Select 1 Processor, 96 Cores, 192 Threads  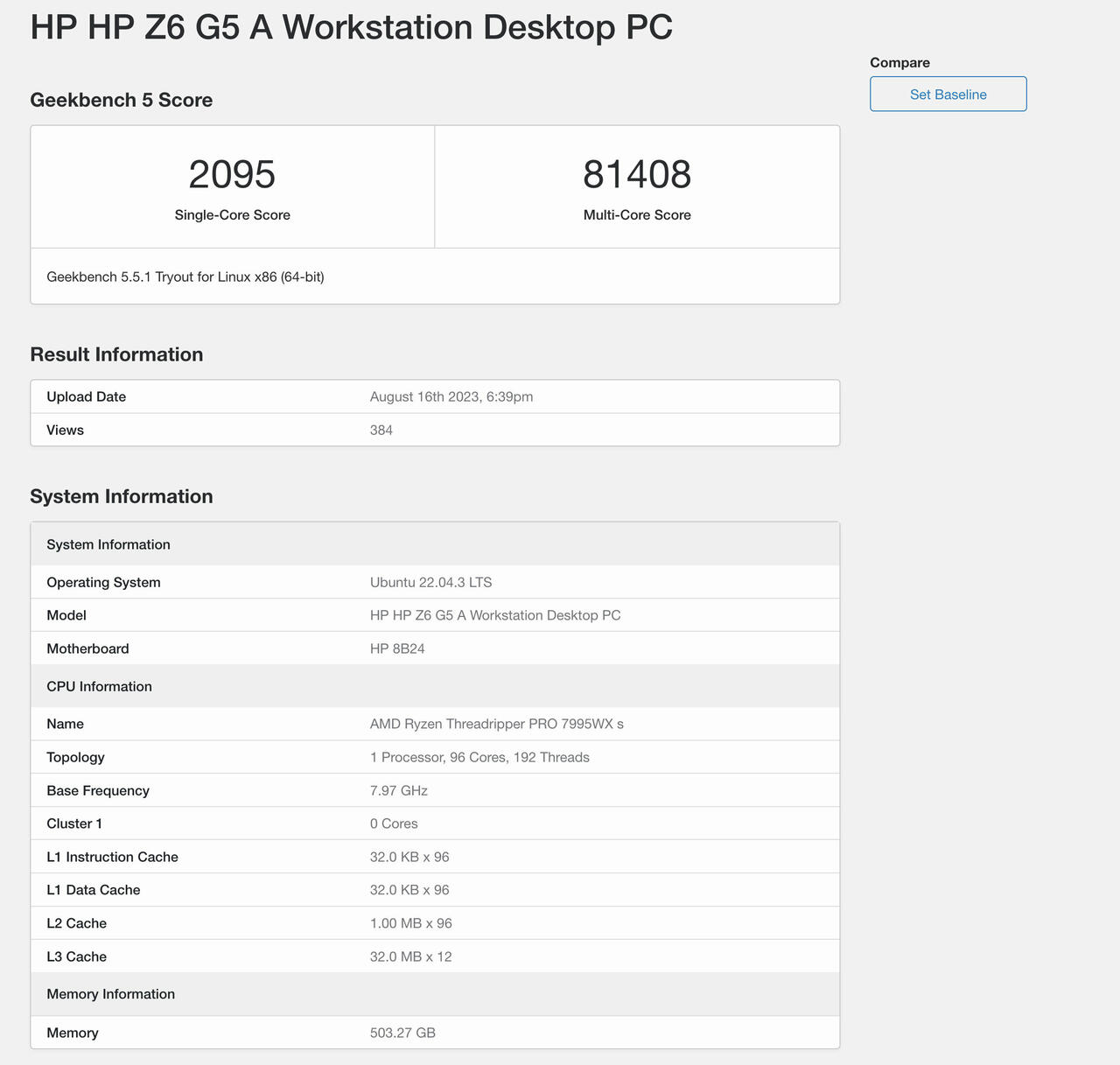pos(479,757)
